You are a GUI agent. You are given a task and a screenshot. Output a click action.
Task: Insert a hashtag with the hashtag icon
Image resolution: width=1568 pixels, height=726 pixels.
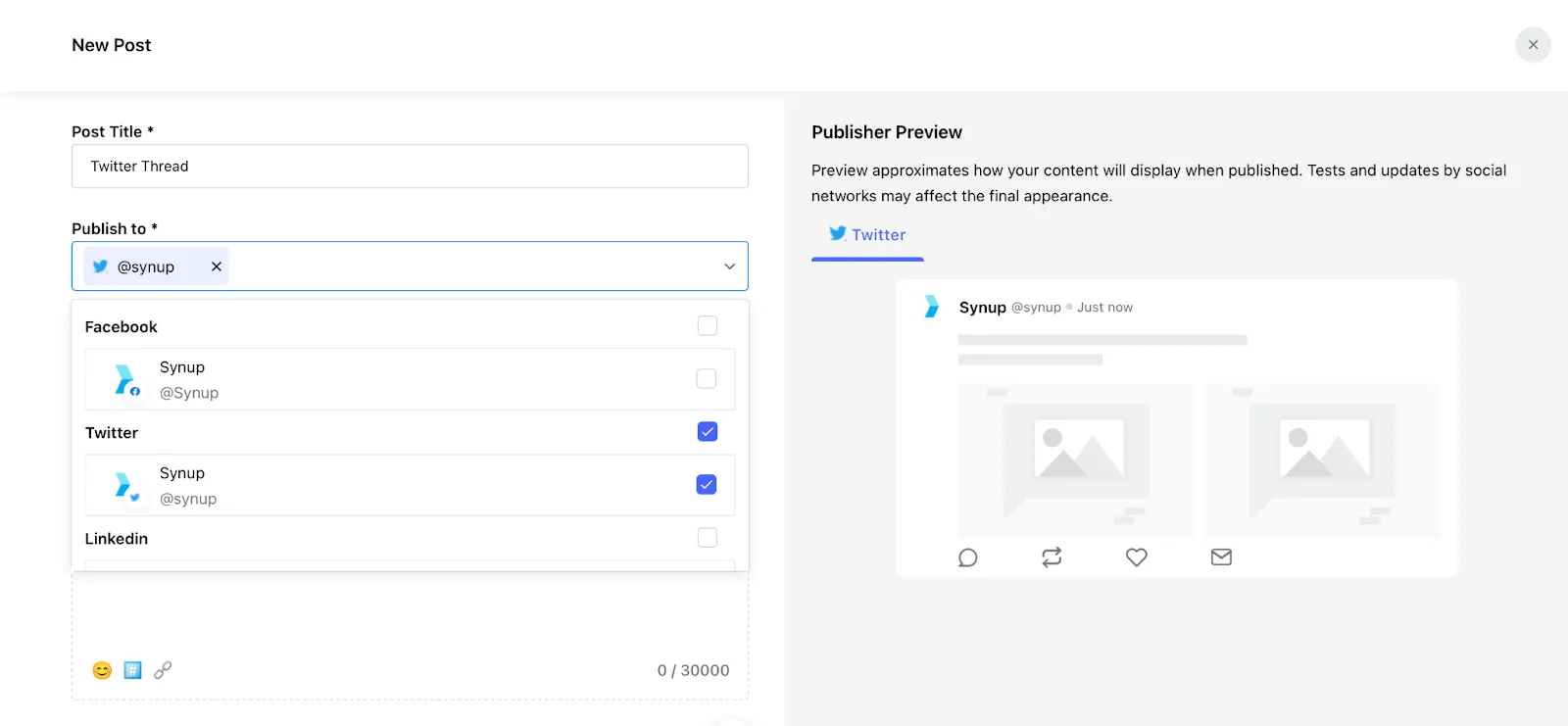(132, 670)
